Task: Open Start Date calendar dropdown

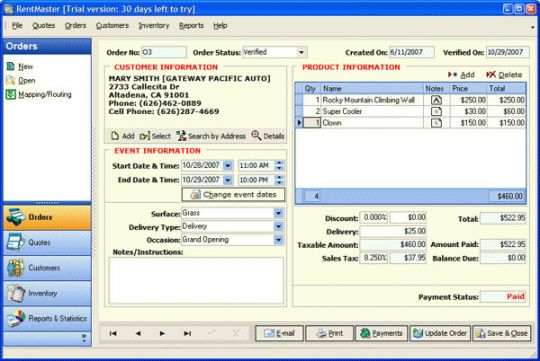Action: (x=228, y=166)
